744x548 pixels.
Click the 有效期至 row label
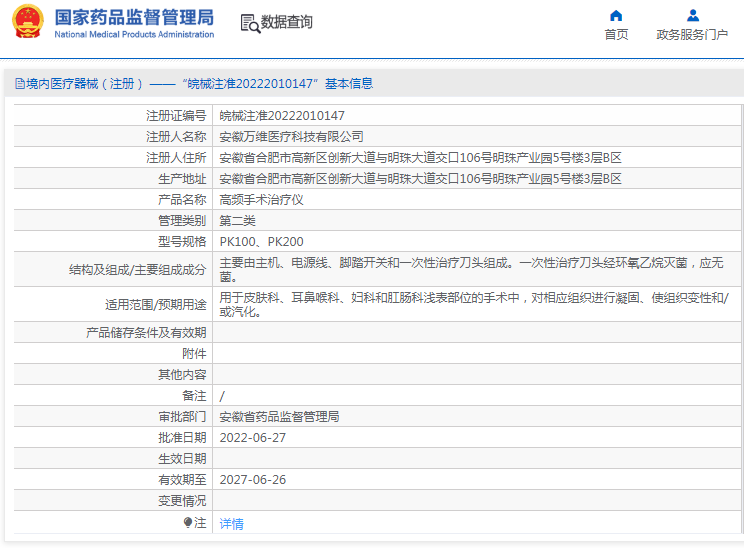point(182,480)
